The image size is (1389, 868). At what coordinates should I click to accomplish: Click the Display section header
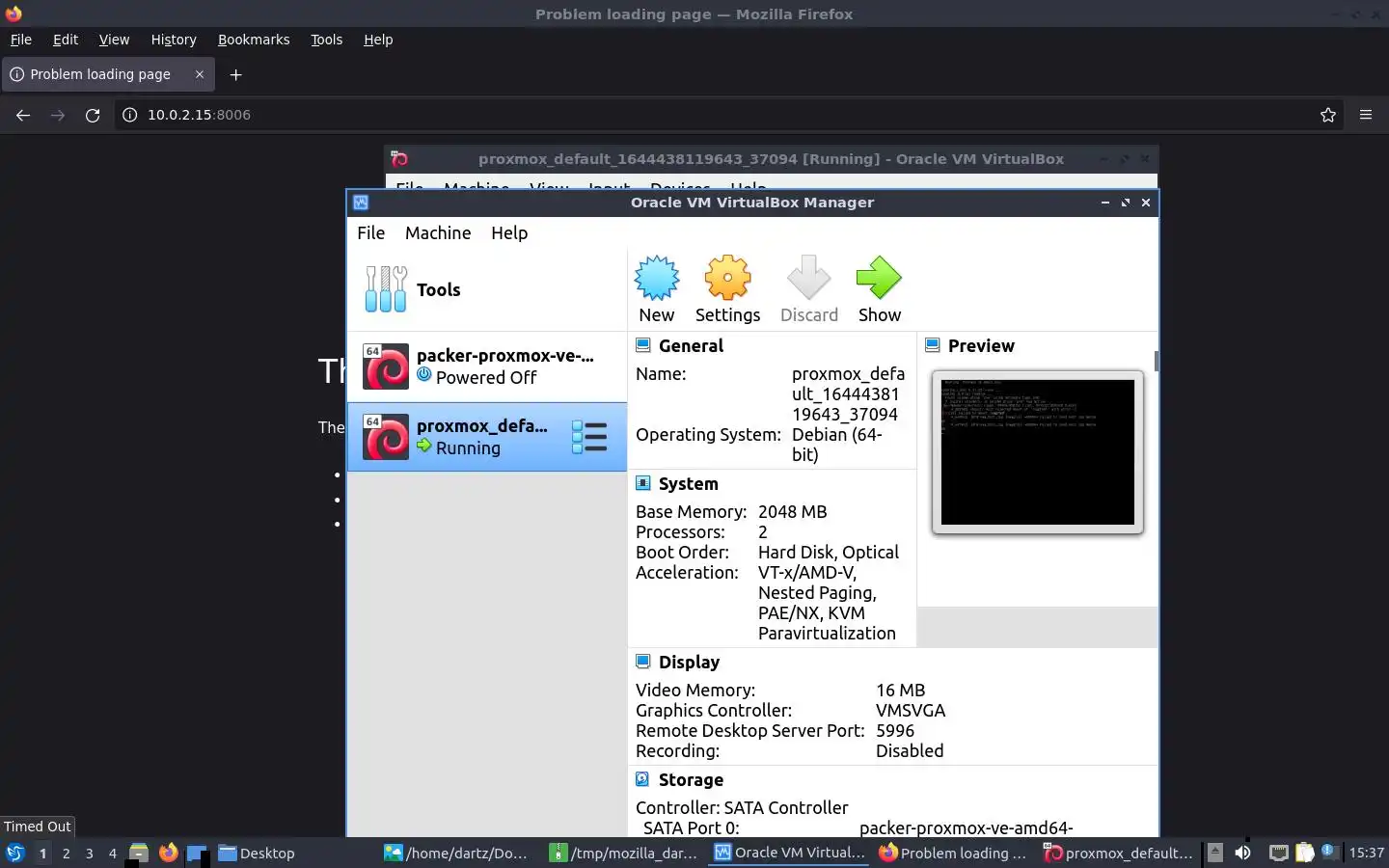point(689,662)
